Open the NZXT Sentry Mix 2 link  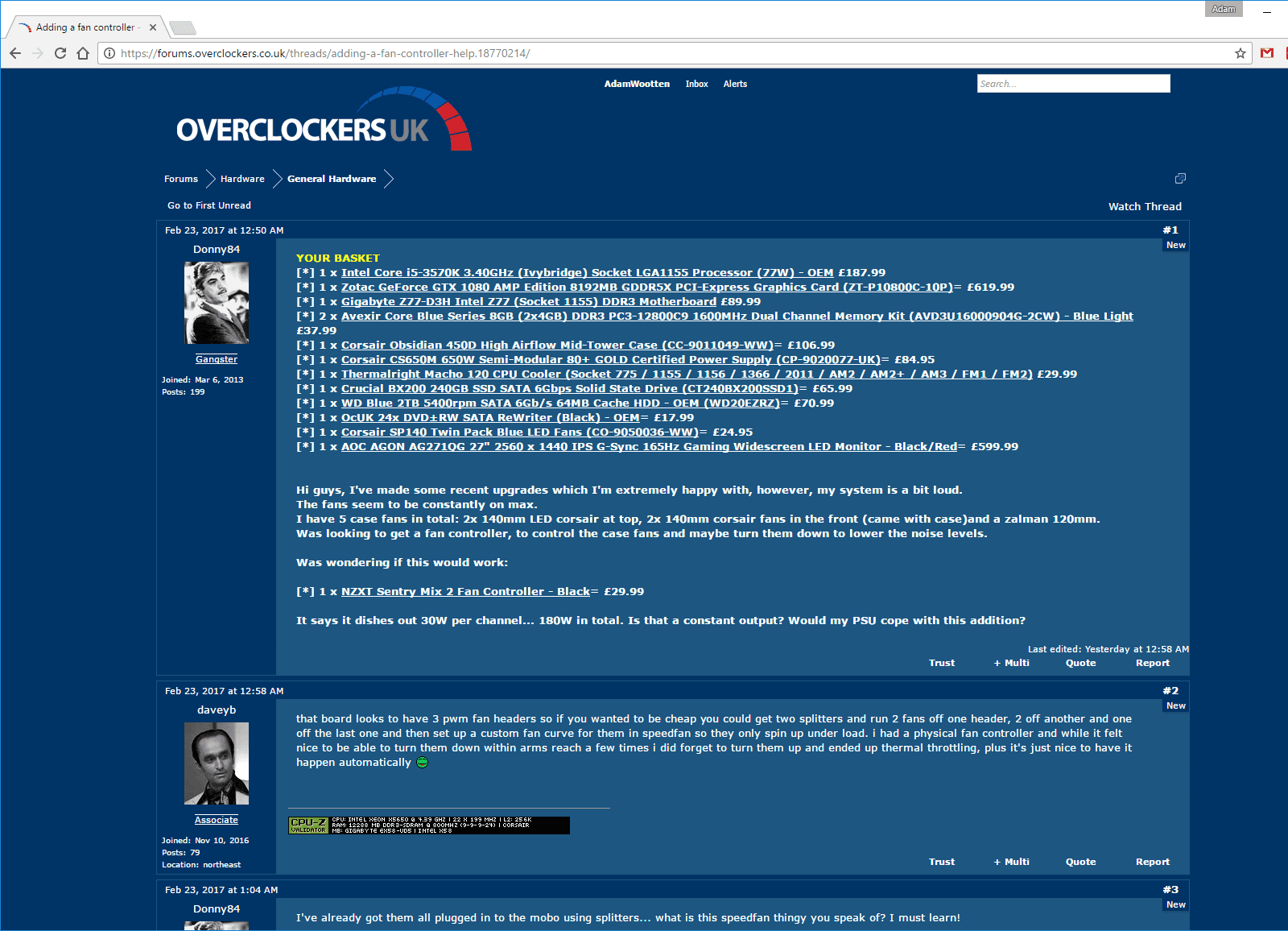click(465, 592)
